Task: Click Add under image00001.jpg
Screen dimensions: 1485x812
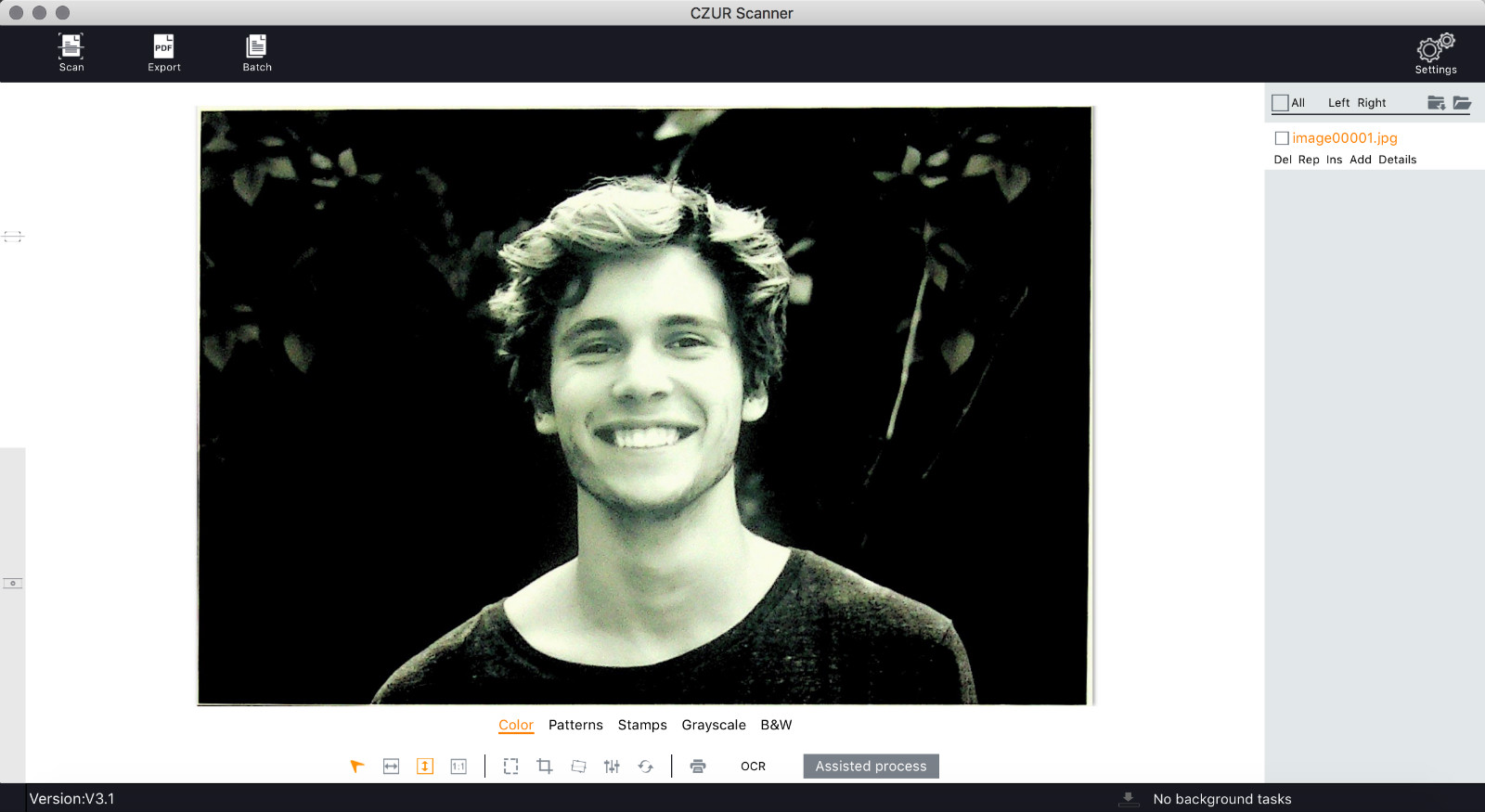Action: point(1361,160)
